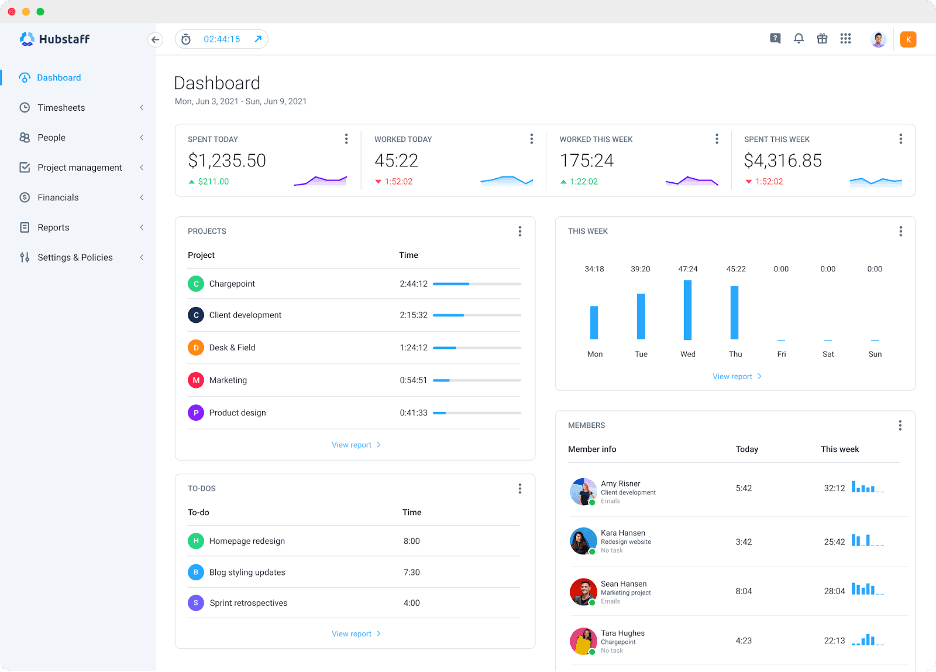This screenshot has height=672, width=936.
Task: Click the Chargepoint time progress bar
Action: [477, 284]
